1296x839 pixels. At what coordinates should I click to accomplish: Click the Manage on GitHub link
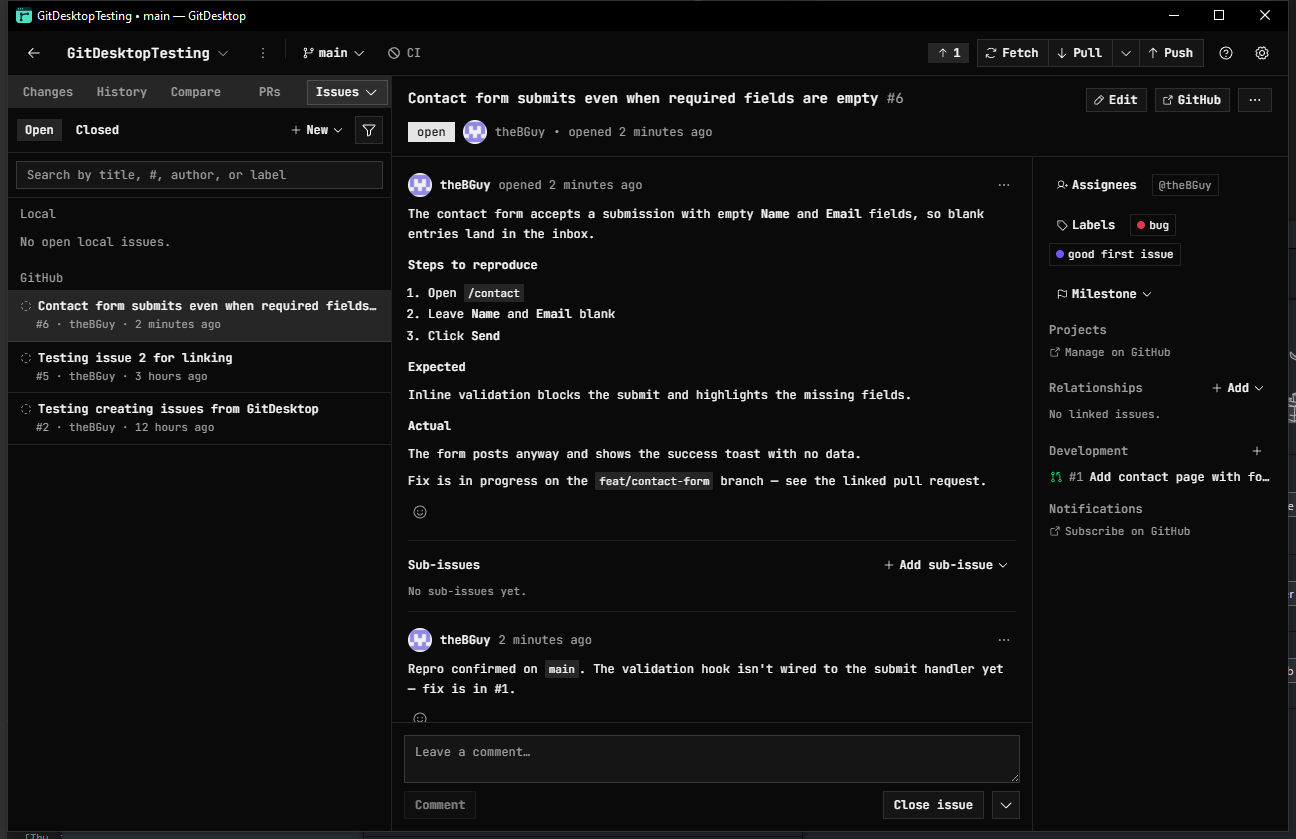(1110, 352)
